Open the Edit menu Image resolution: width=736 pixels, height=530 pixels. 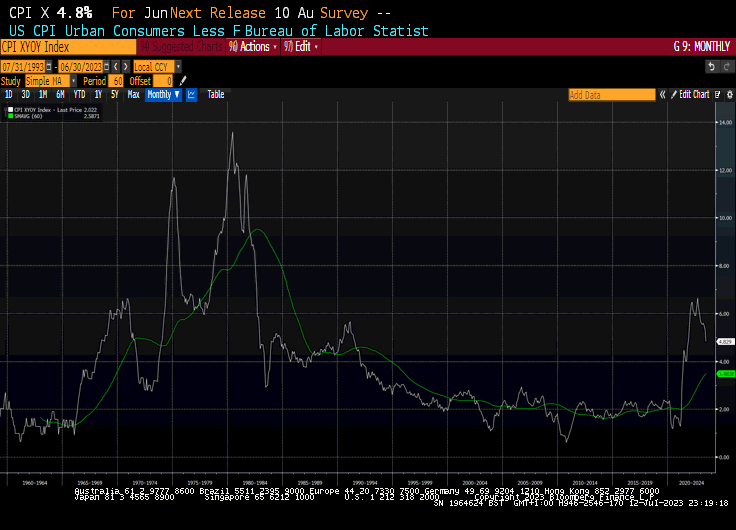click(301, 46)
